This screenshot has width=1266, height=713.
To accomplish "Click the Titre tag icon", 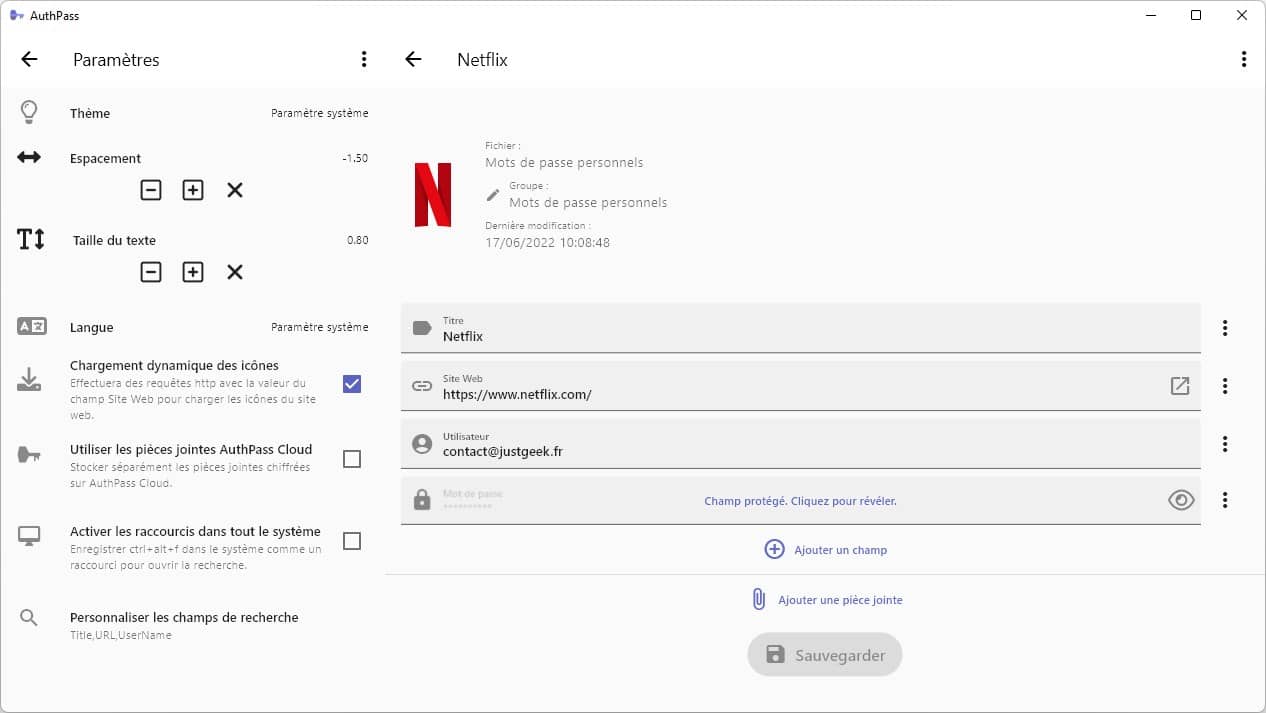I will click(x=422, y=328).
